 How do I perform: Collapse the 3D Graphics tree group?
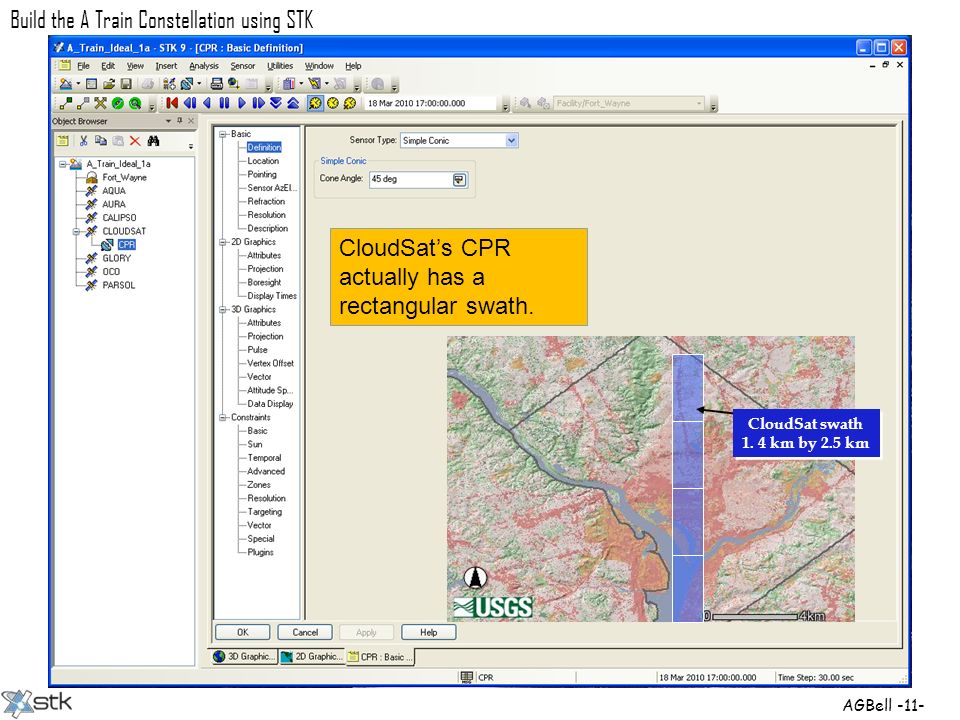pyautogui.click(x=223, y=310)
